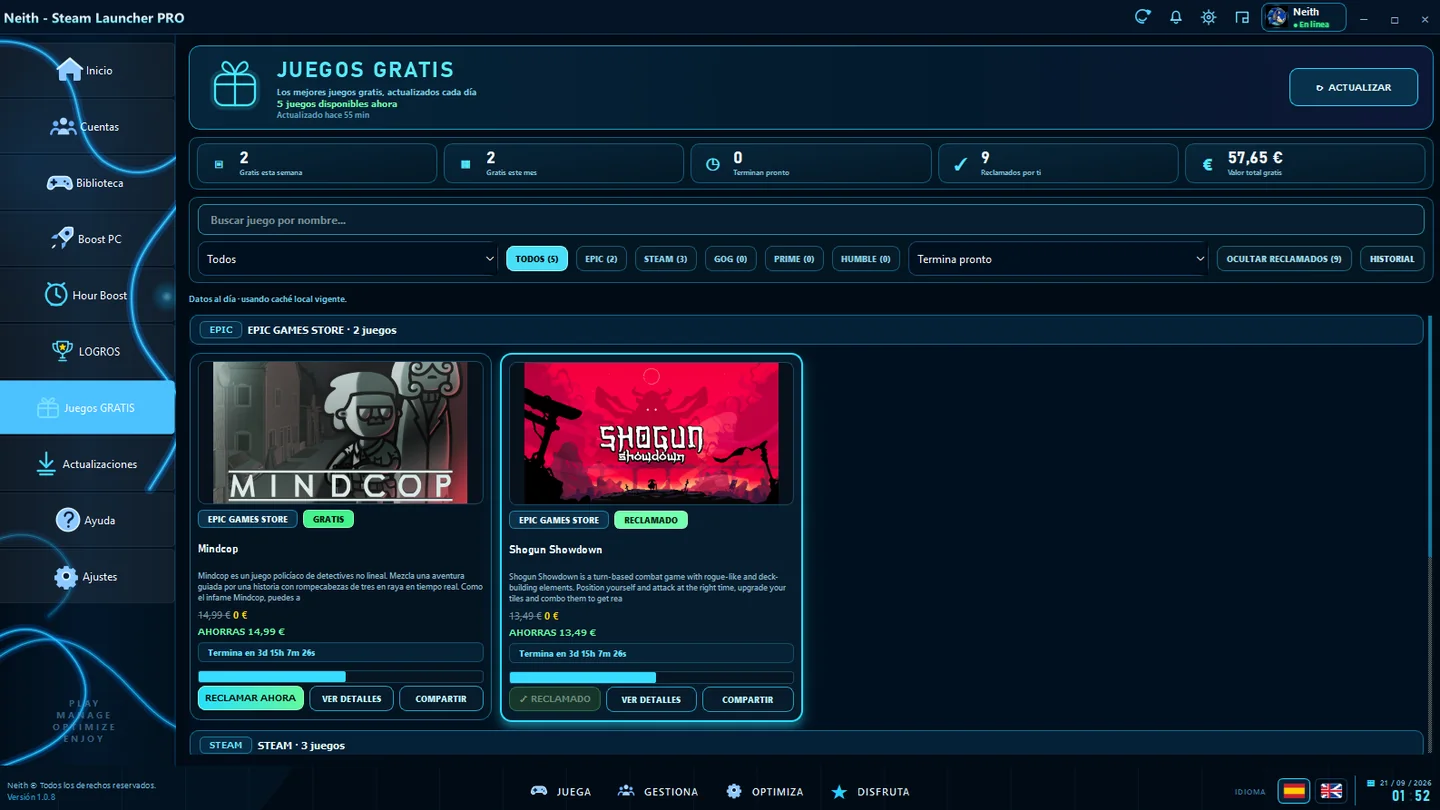Screen dimensions: 1440x810
Task: Go to Cuentas in the sidebar
Action: [87, 126]
